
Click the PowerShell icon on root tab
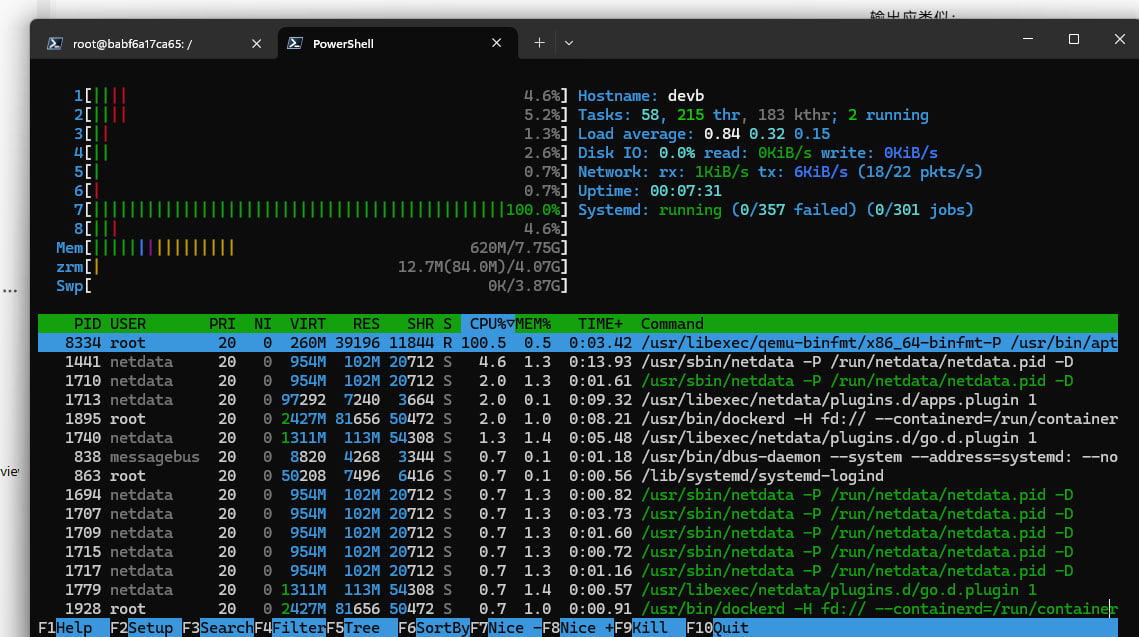(54, 44)
